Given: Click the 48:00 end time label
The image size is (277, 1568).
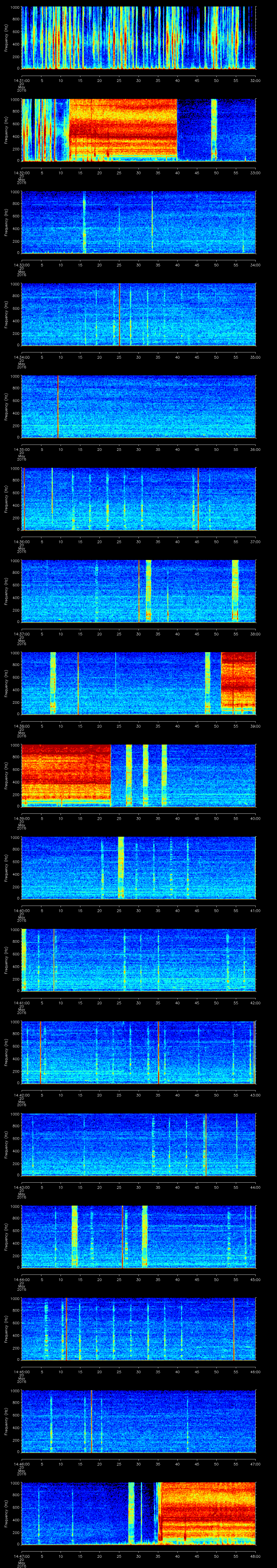Looking at the screenshot, I should (x=255, y=1556).
